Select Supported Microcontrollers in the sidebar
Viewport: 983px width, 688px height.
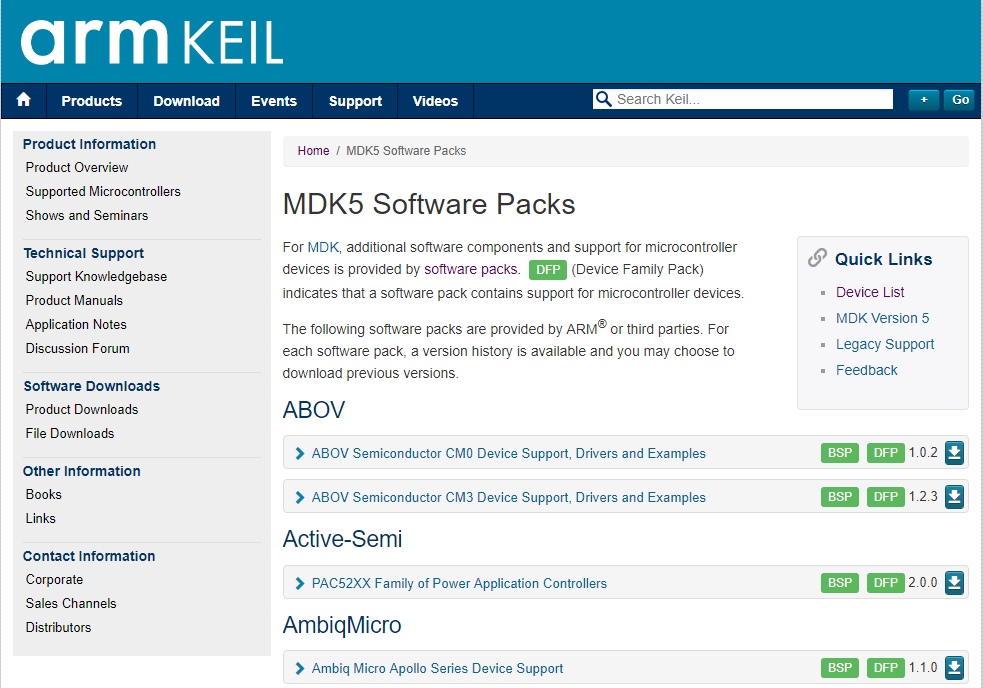tap(102, 191)
